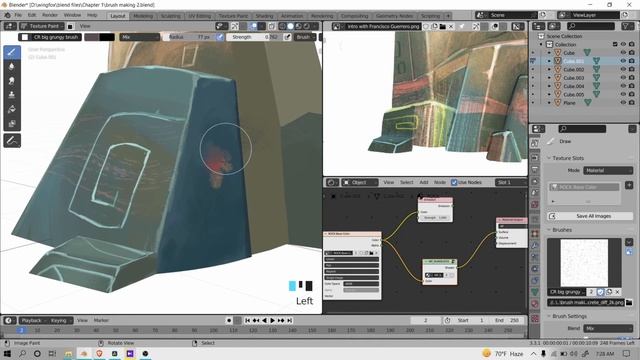Open the Material properties tab icon

tap(535, 304)
